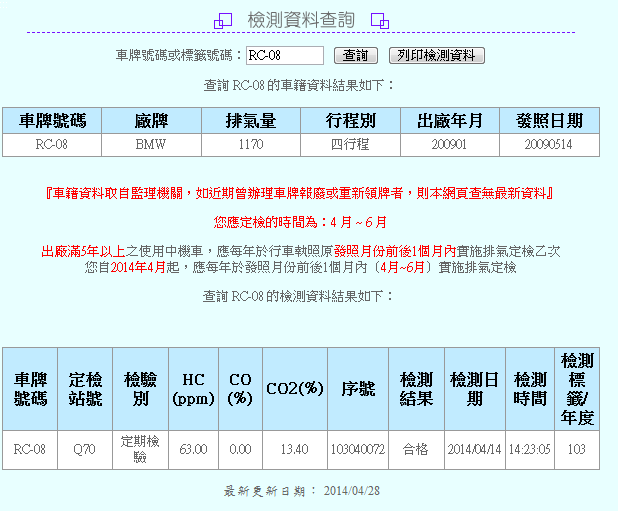618x511 pixels.
Task: Click the 2014/04/14 inspection date cell
Action: pos(475,450)
